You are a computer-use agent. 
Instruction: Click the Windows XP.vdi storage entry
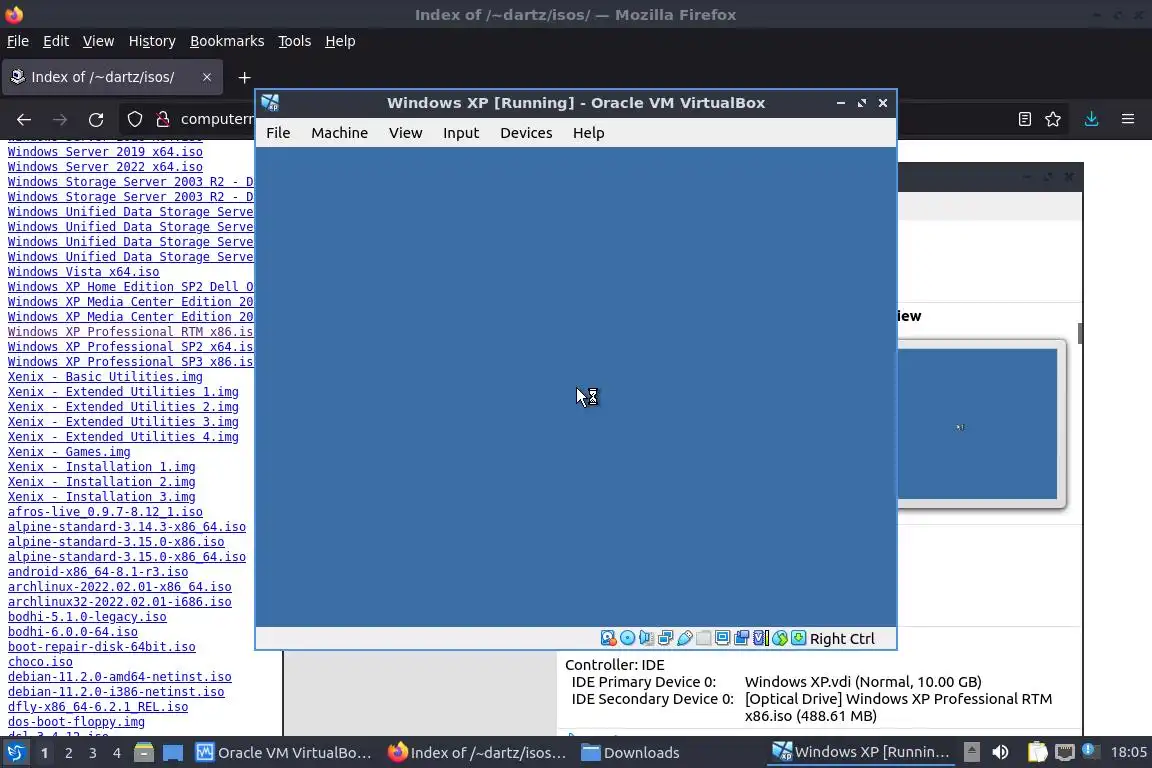click(863, 682)
